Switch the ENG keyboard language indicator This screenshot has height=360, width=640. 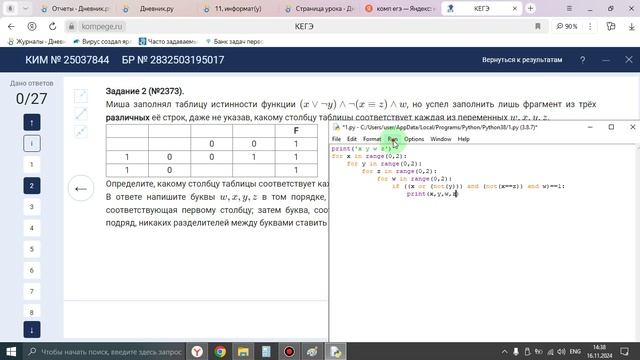pyautogui.click(x=575, y=351)
